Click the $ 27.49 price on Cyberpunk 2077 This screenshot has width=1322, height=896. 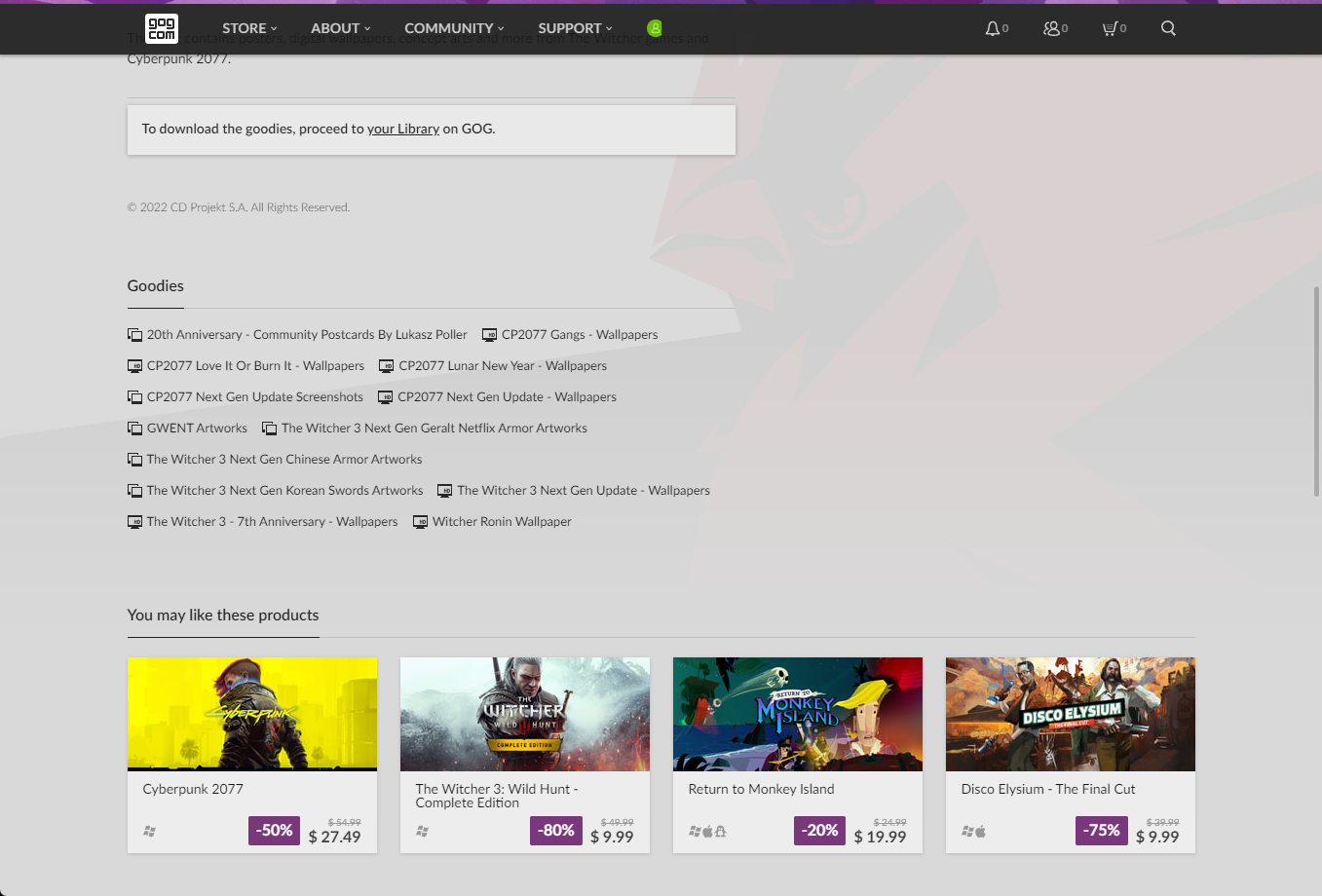click(x=334, y=838)
